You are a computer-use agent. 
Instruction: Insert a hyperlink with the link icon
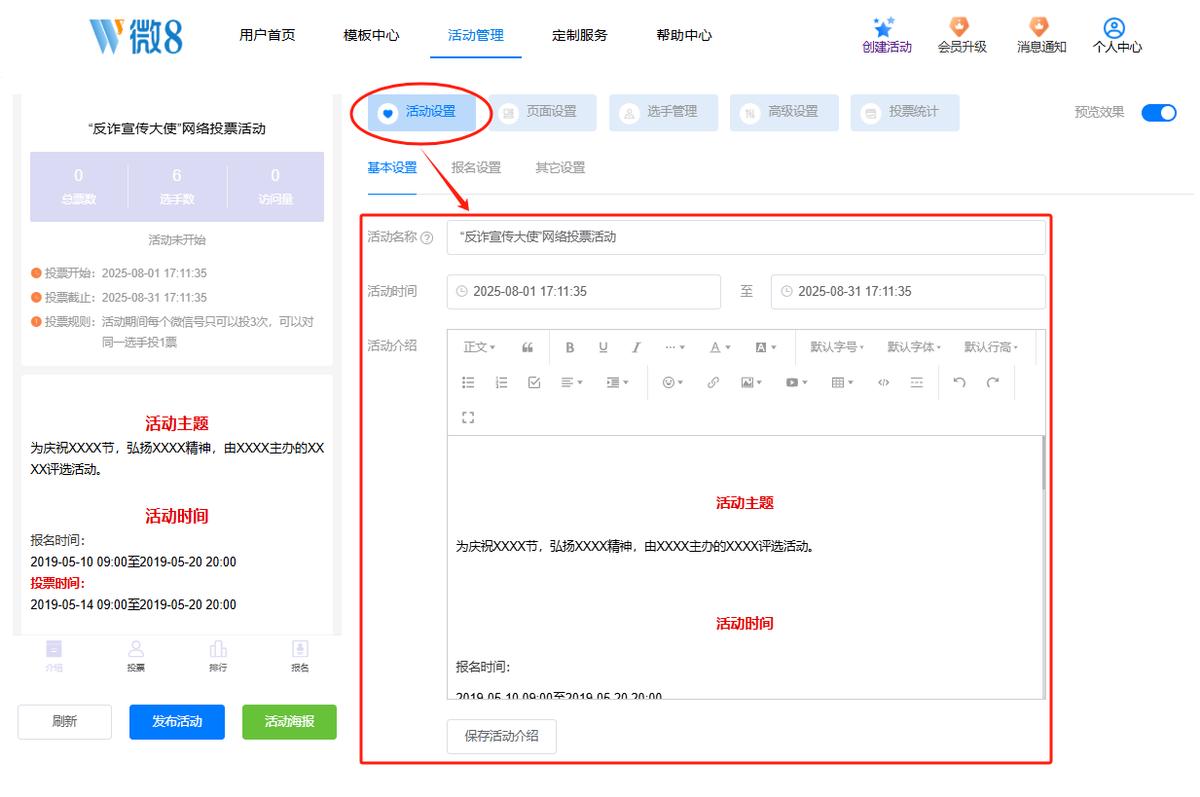[713, 382]
